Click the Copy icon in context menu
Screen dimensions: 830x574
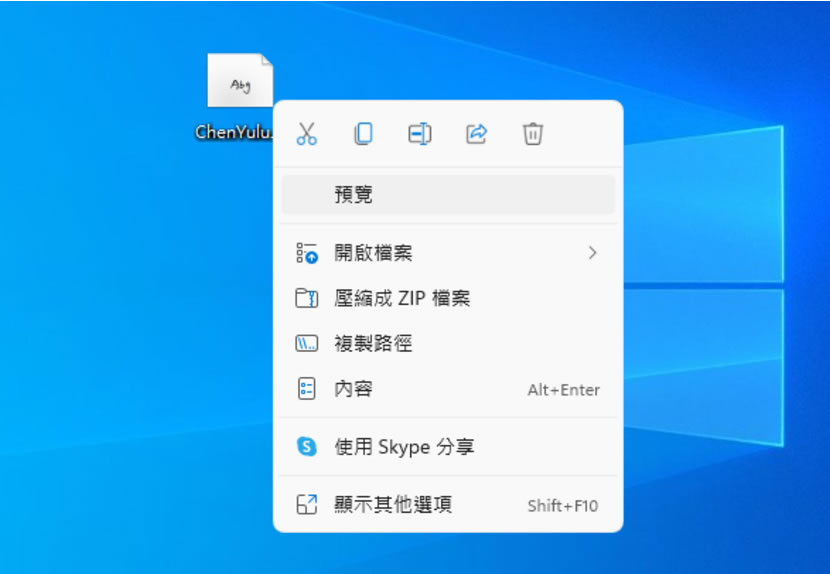(363, 133)
